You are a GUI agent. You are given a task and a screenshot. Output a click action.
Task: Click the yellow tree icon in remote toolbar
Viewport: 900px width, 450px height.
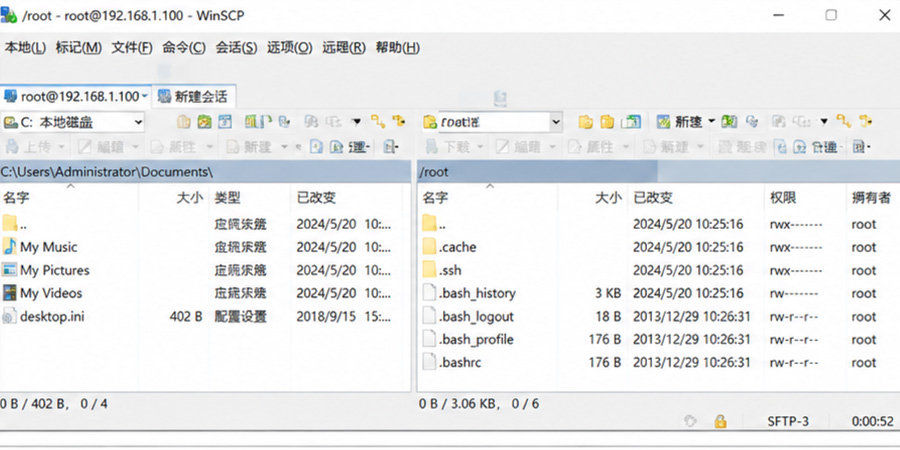pos(866,121)
